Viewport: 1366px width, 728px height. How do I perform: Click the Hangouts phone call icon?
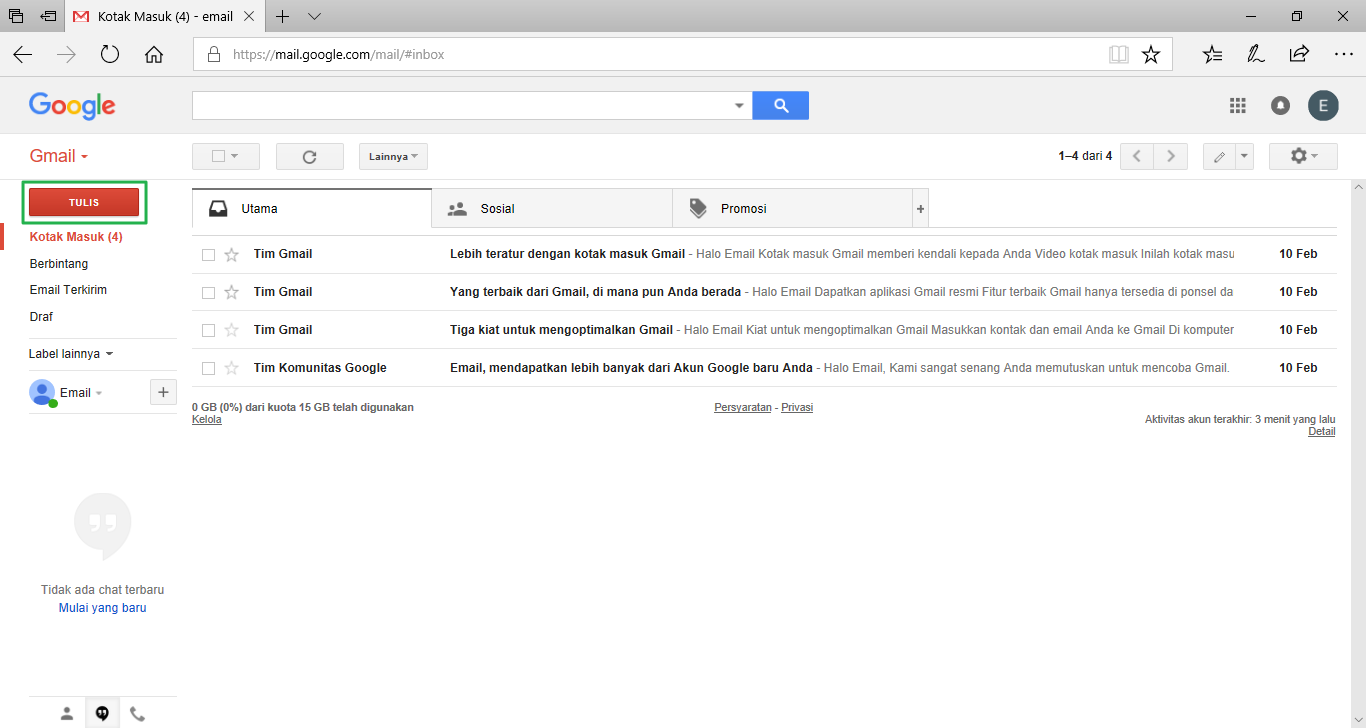click(x=137, y=714)
